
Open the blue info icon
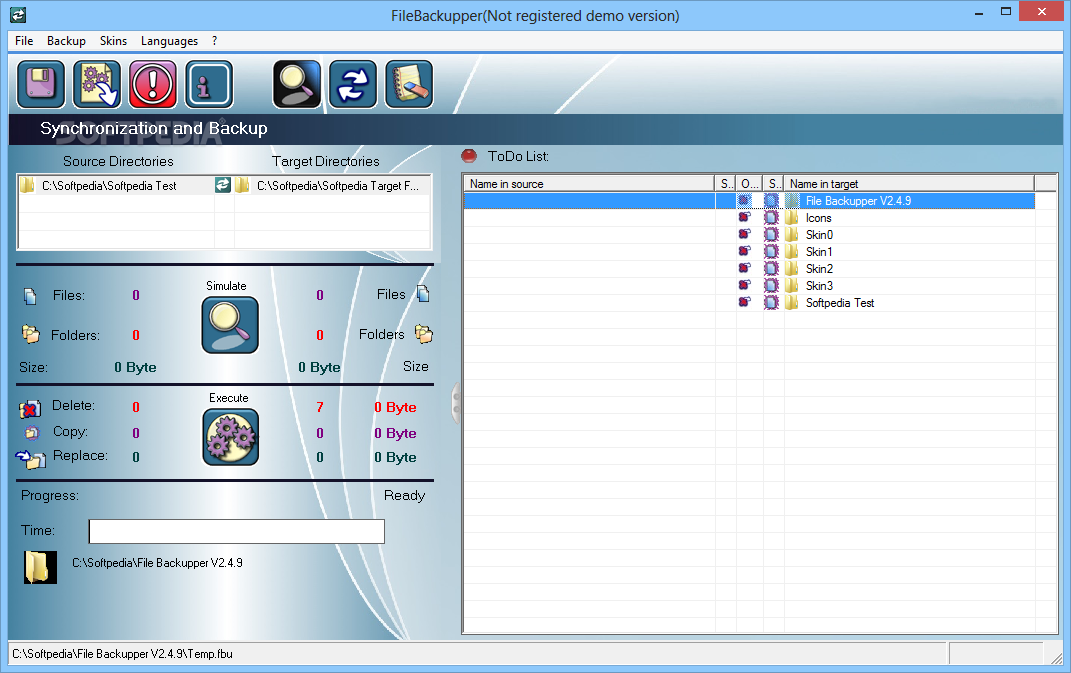point(209,85)
